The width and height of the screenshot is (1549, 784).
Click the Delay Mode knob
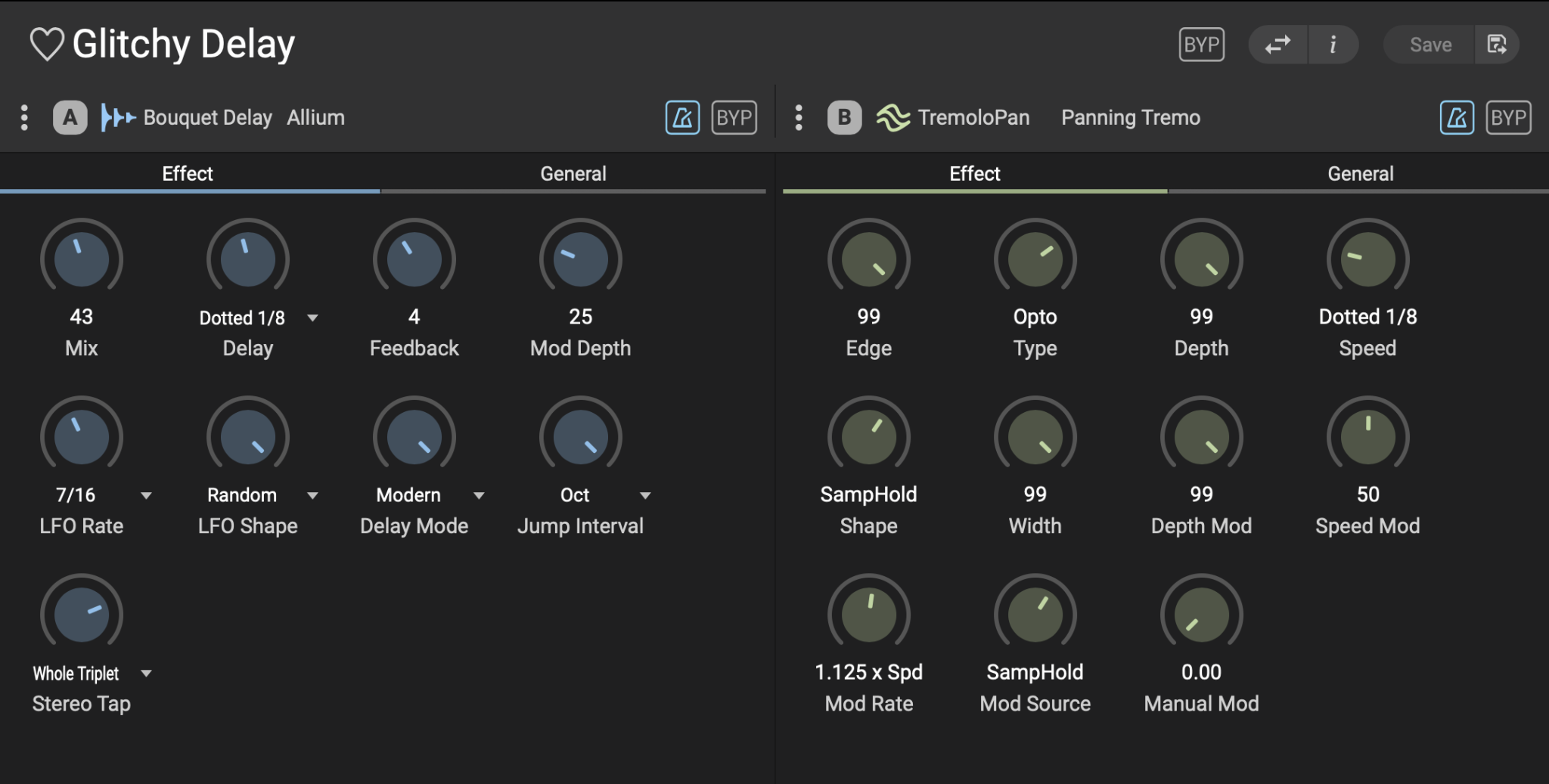(414, 436)
